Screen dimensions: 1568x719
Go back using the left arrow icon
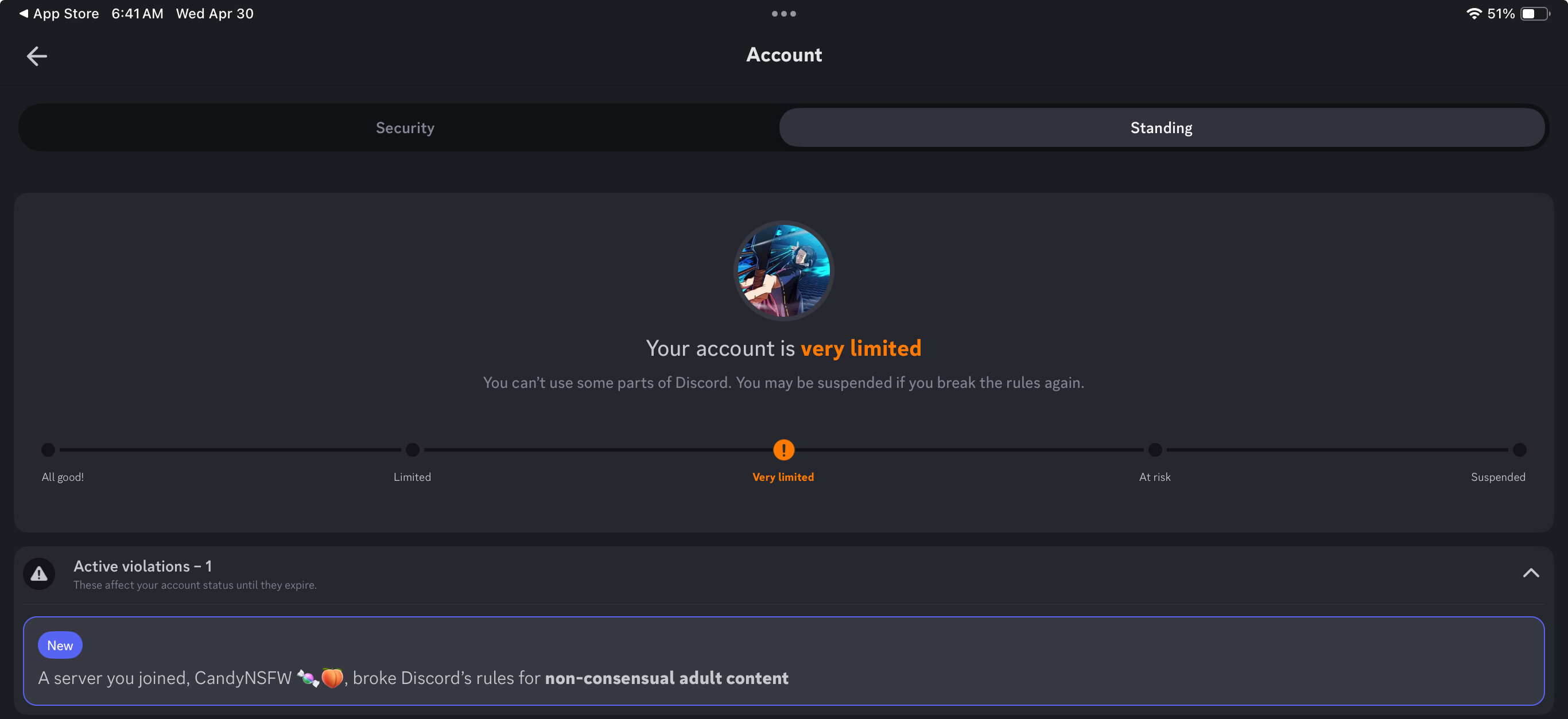[37, 56]
